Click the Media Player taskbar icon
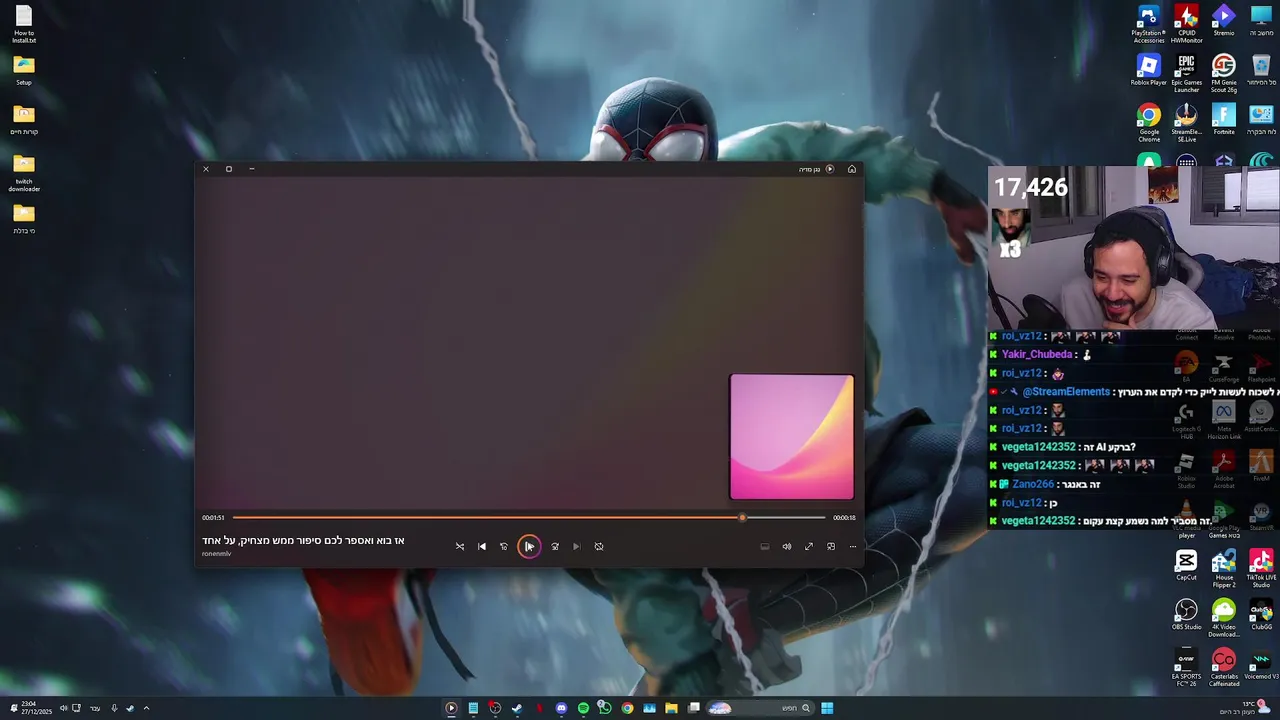1280x720 pixels. point(451,708)
